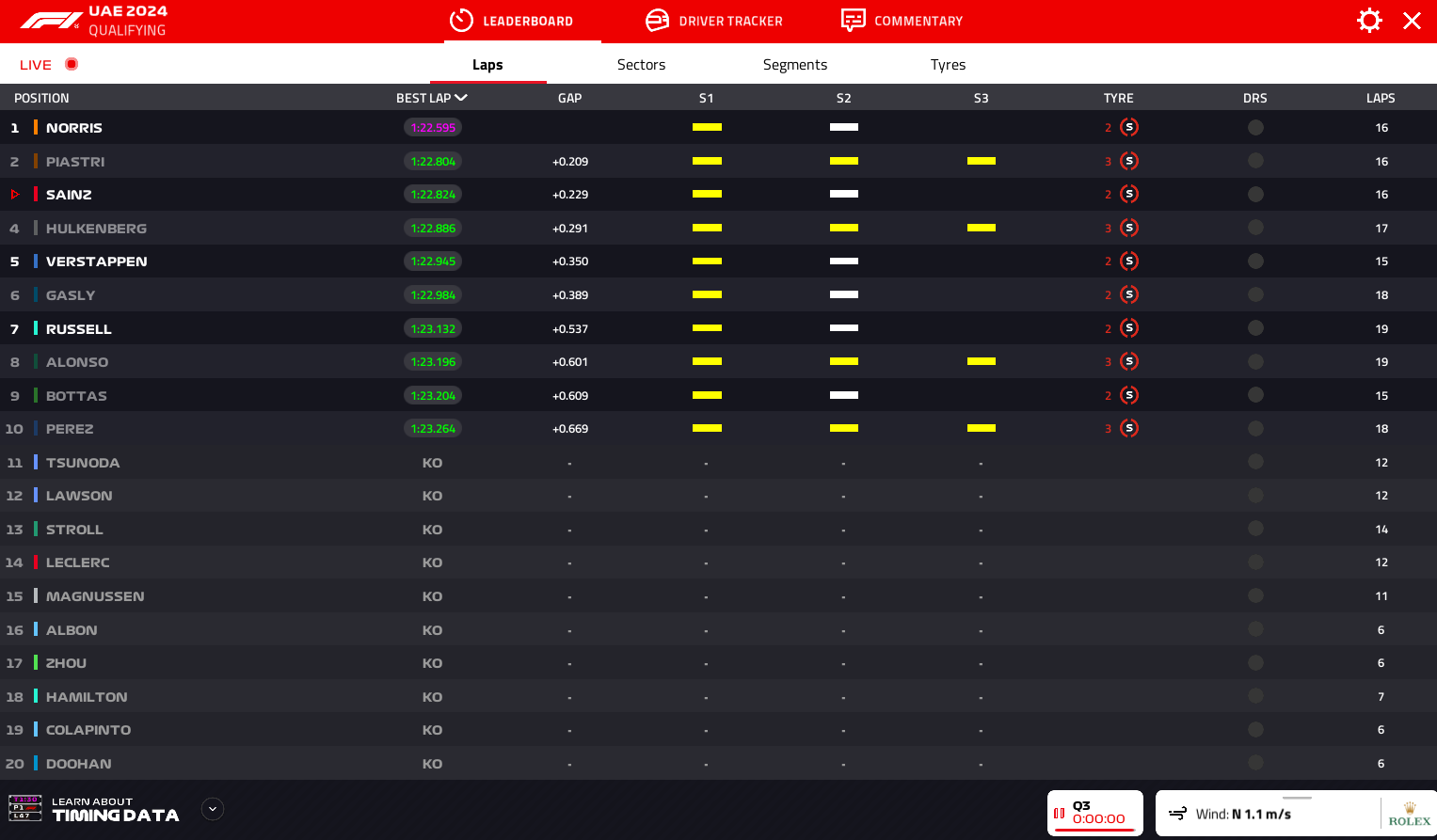Click Piastri's best lap 1:22.804
Viewport: 1437px width, 840px height.
pos(433,161)
